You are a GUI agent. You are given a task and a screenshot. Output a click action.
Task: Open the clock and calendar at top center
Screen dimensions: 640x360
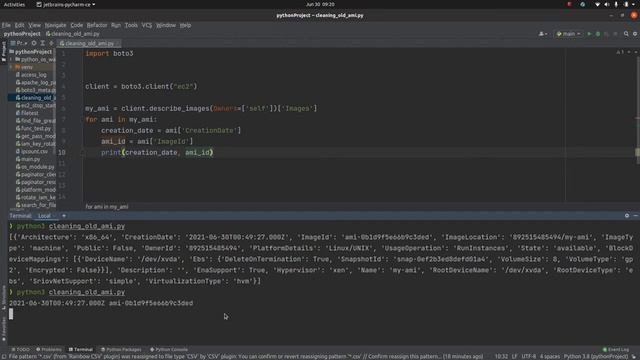coord(320,4)
